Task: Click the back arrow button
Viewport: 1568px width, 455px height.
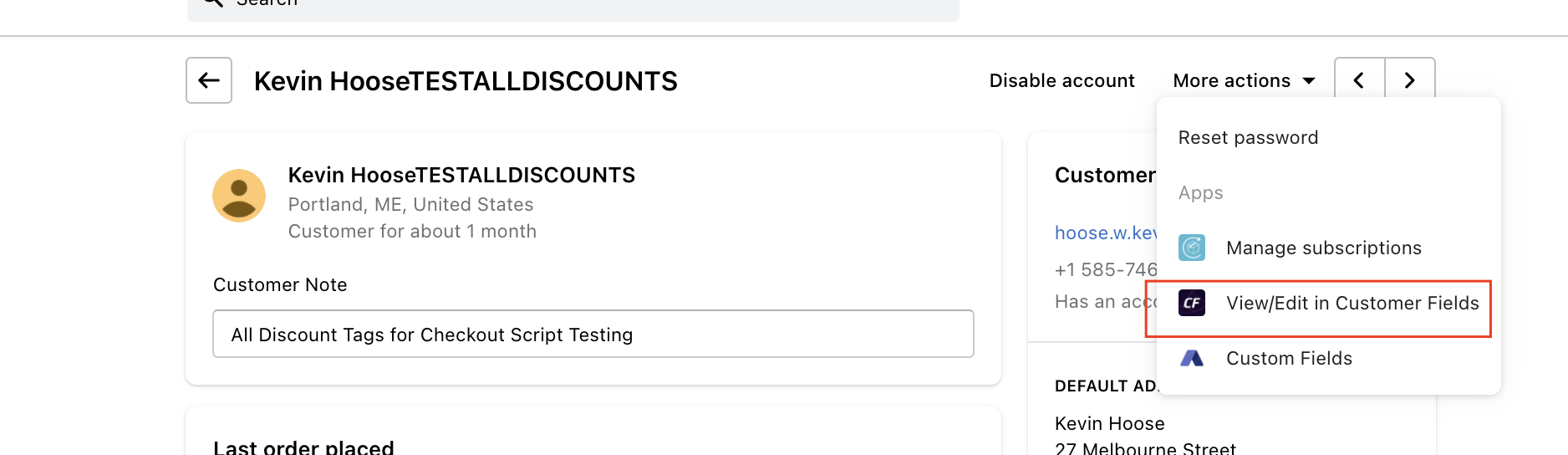Action: coord(209,80)
